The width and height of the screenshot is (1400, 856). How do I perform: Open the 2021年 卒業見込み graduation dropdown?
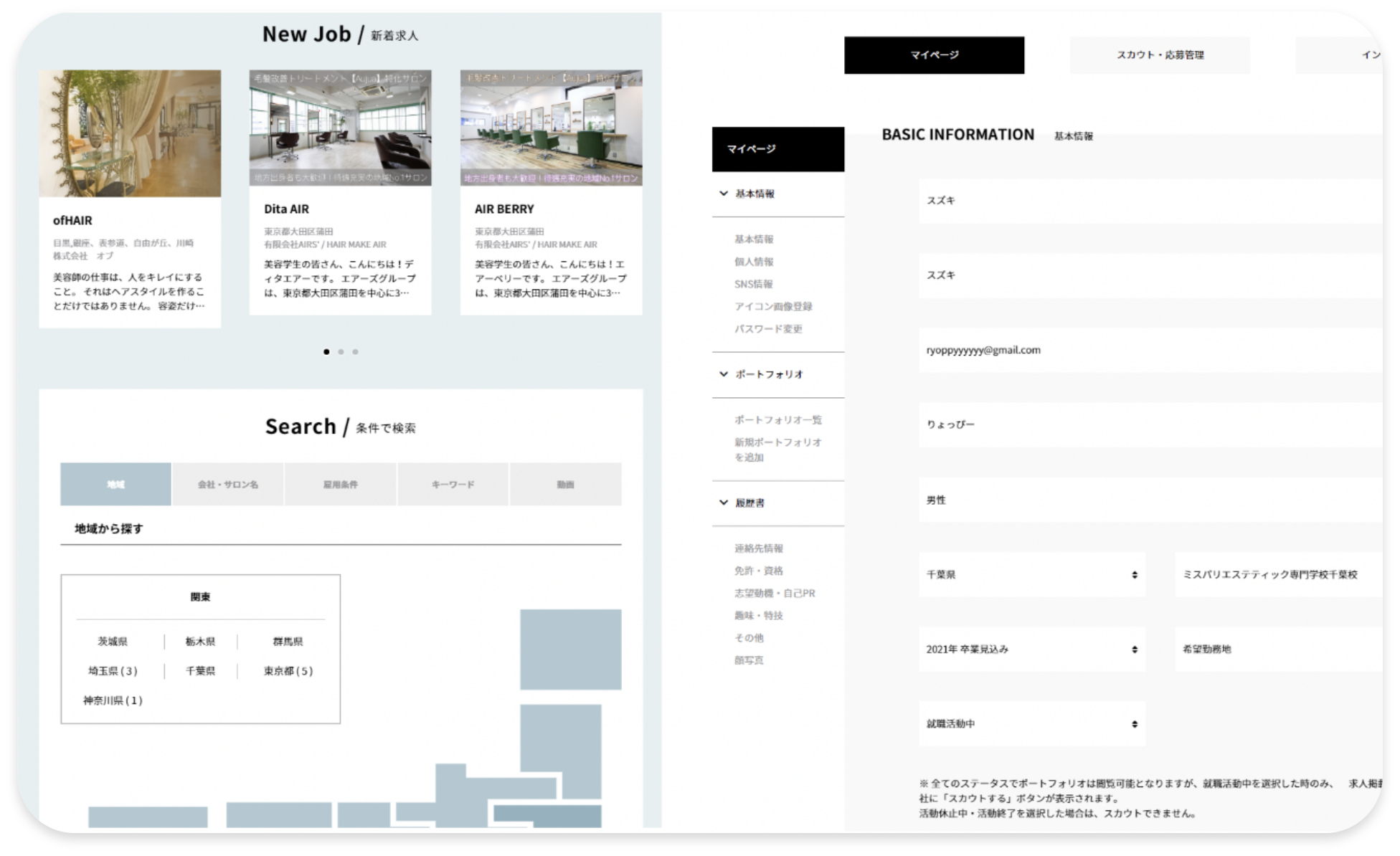pos(1031,650)
